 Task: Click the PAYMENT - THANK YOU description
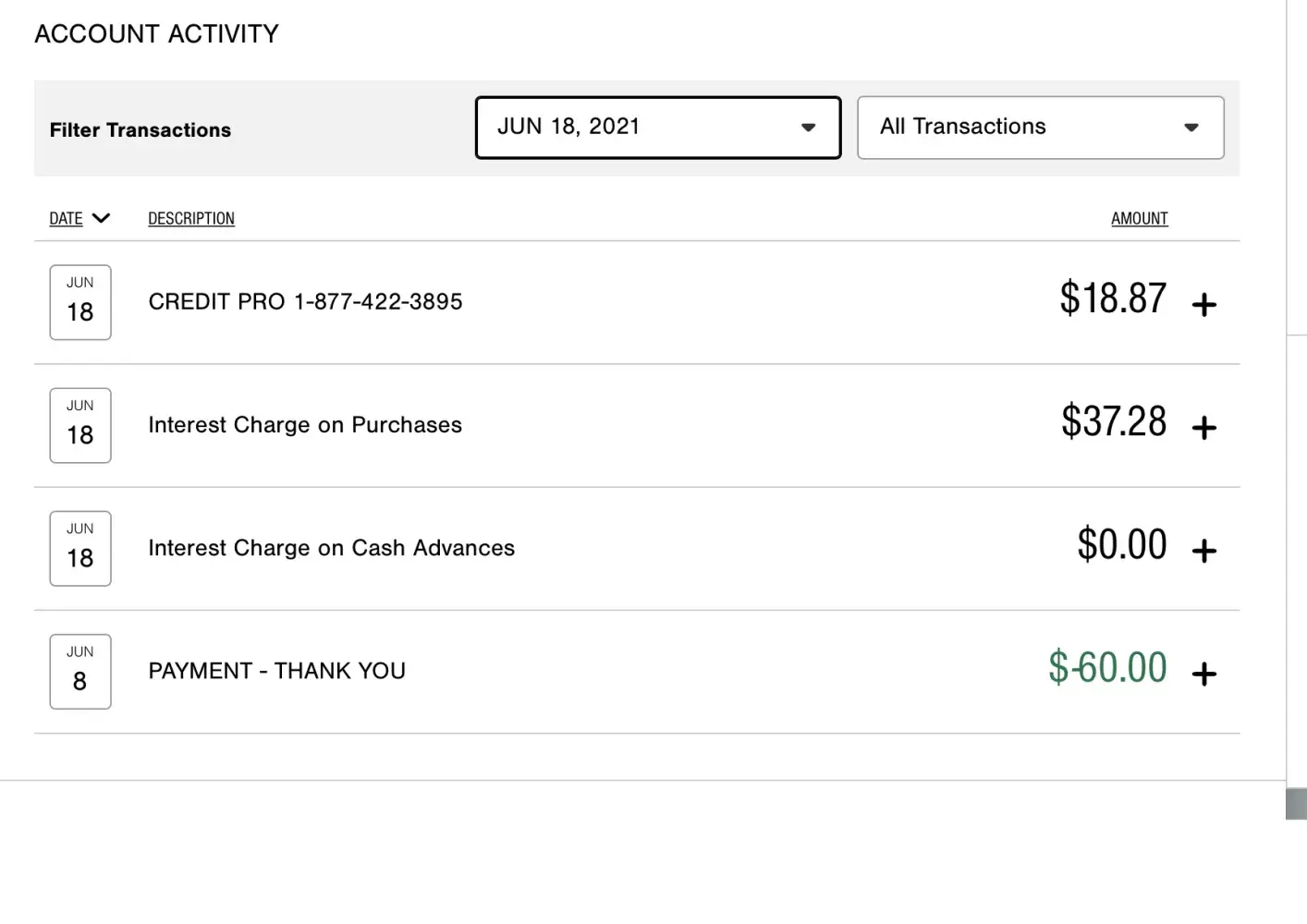(276, 671)
